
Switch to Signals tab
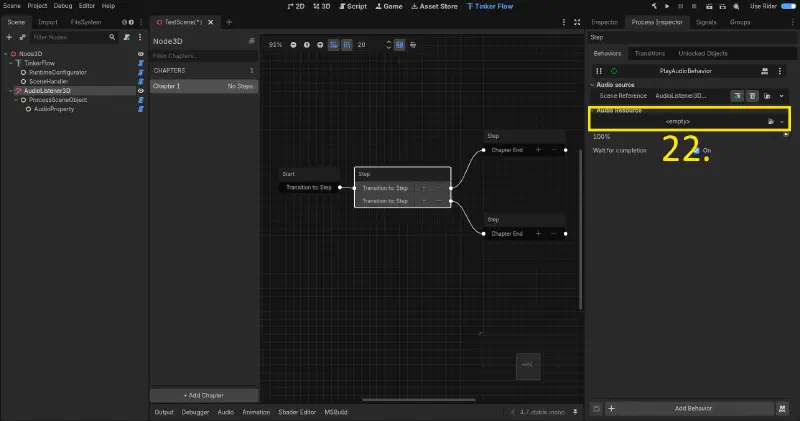[706, 22]
